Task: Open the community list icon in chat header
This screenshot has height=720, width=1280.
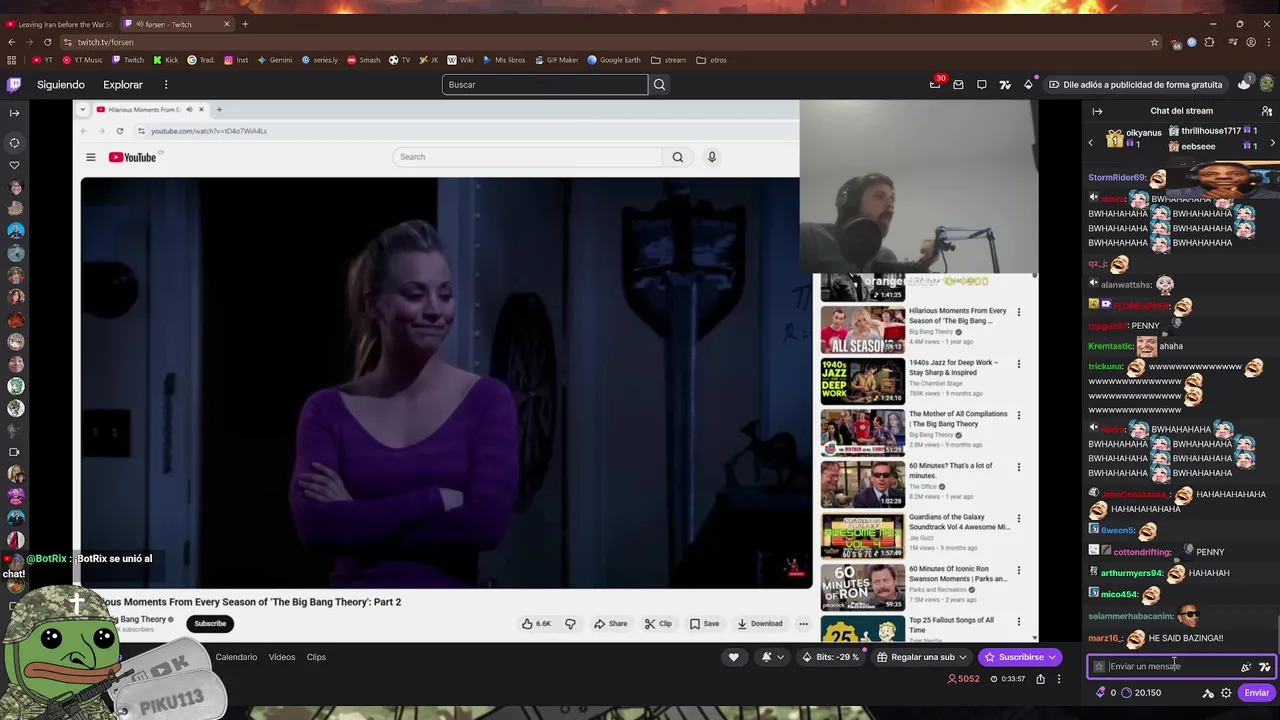Action: pos(1267,111)
